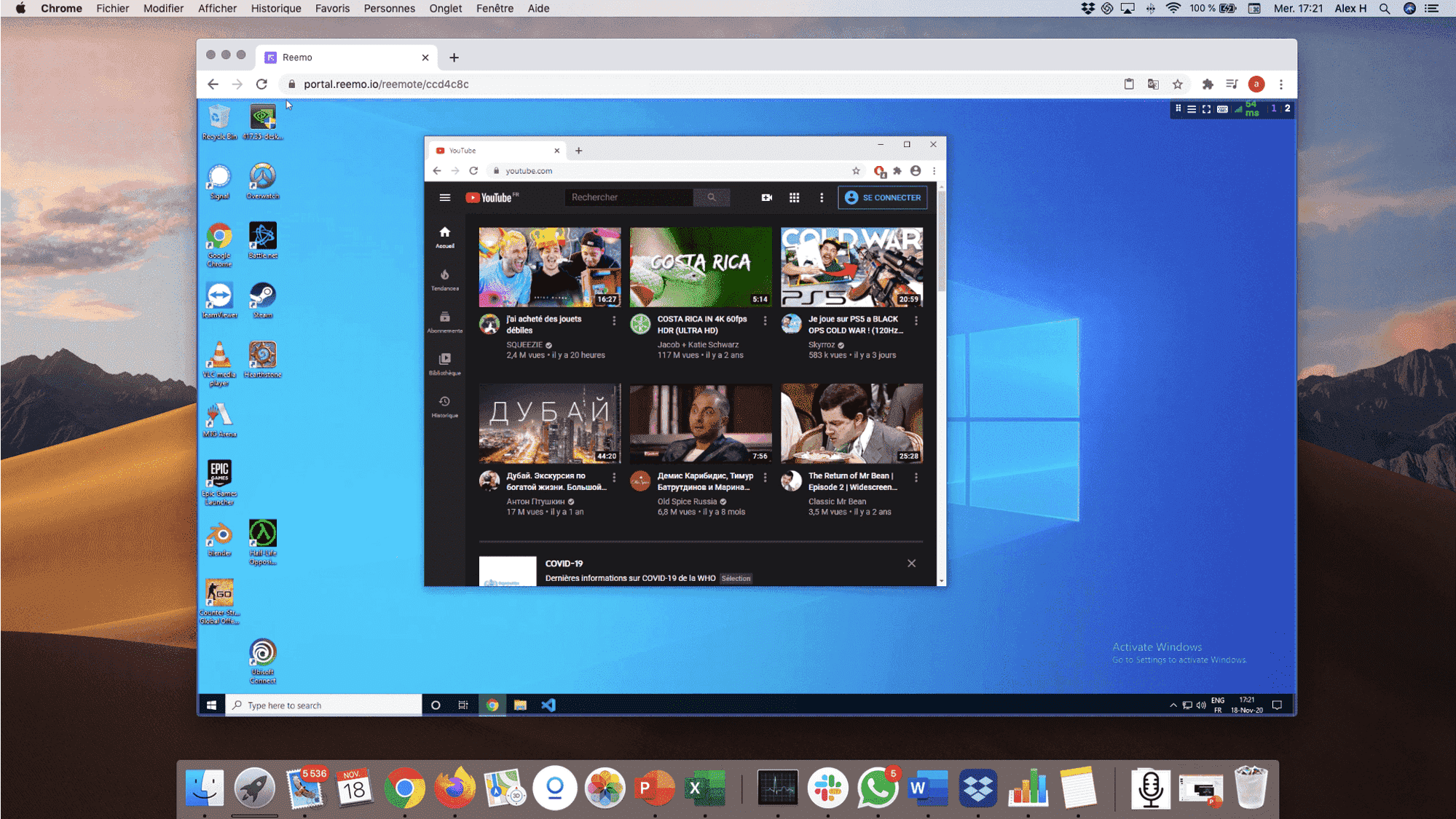Image resolution: width=1456 pixels, height=819 pixels.
Task: Select Epic Games Launcher shortcut
Action: (219, 483)
